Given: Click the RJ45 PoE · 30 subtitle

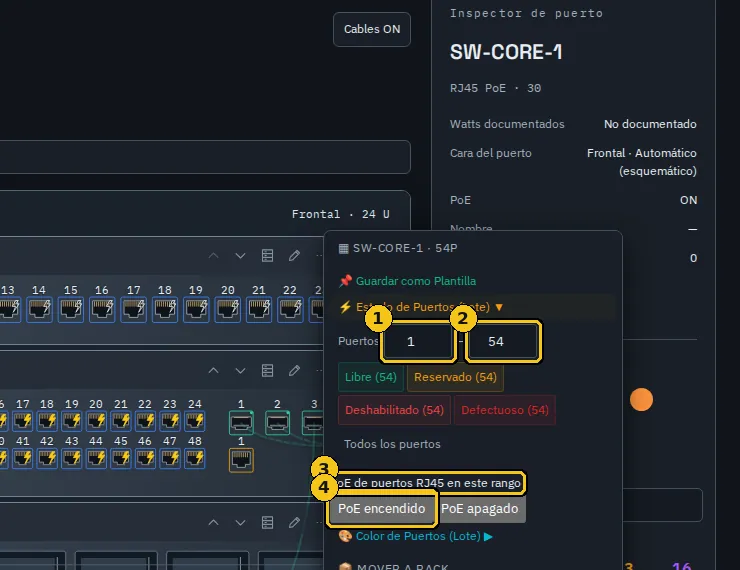Looking at the screenshot, I should [x=496, y=88].
